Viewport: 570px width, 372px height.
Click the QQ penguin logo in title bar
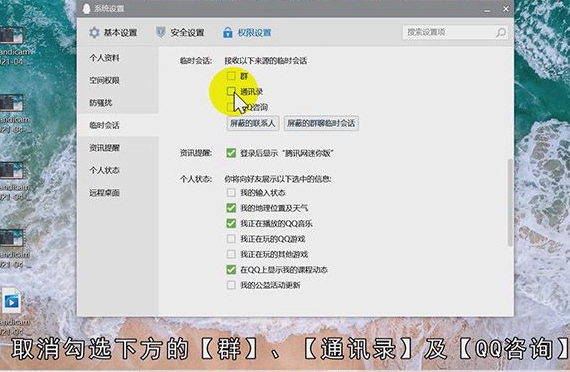tap(86, 9)
